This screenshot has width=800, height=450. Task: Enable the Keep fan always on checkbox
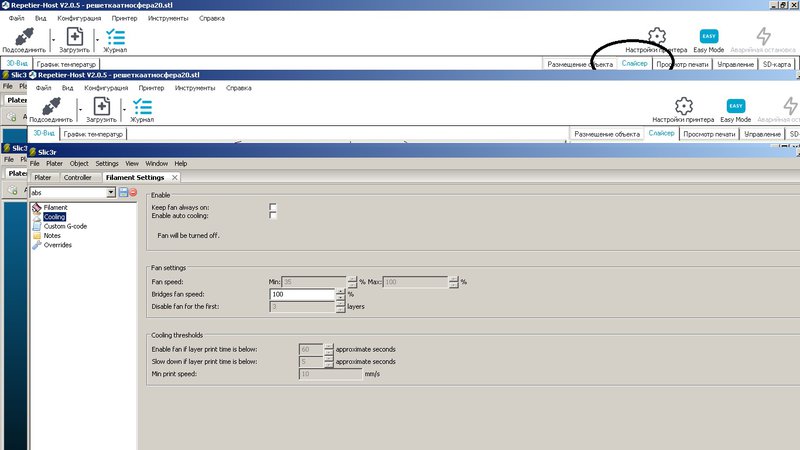click(x=273, y=206)
